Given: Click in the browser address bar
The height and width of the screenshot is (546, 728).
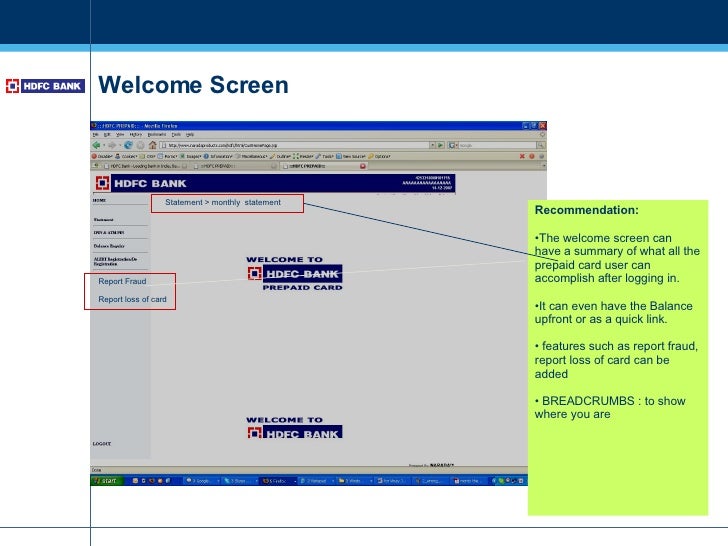Looking at the screenshot, I should tap(294, 145).
